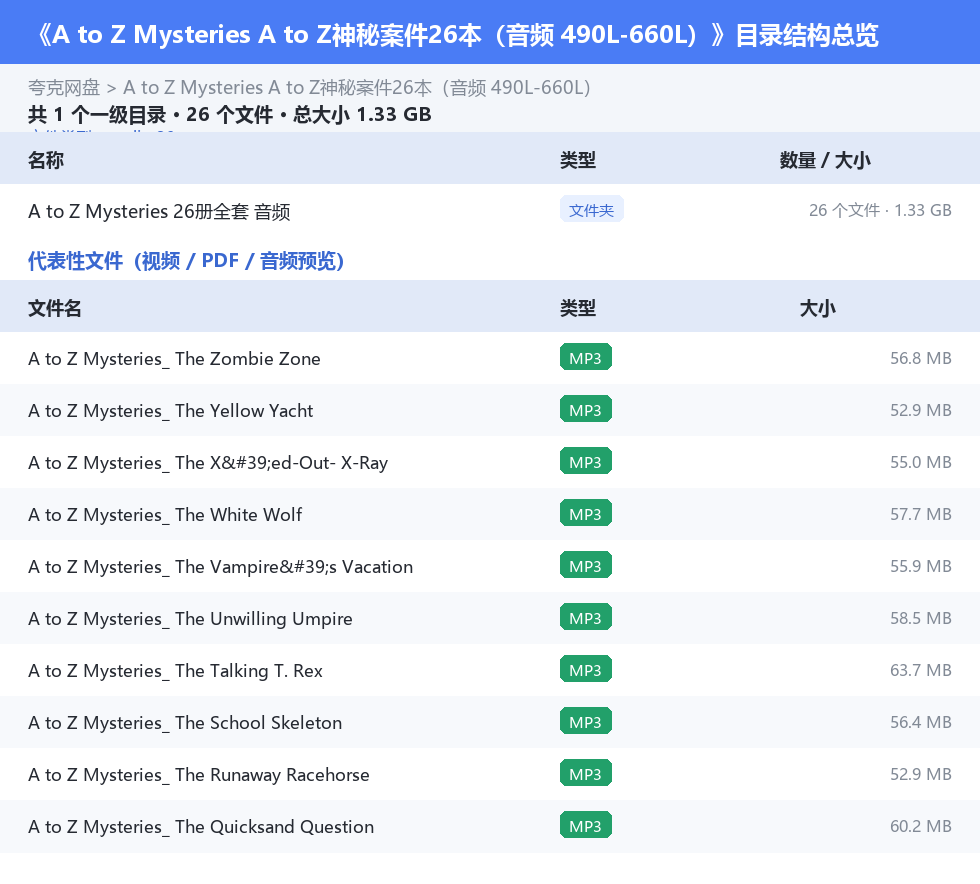Select The Quicksand Question file name

[201, 826]
